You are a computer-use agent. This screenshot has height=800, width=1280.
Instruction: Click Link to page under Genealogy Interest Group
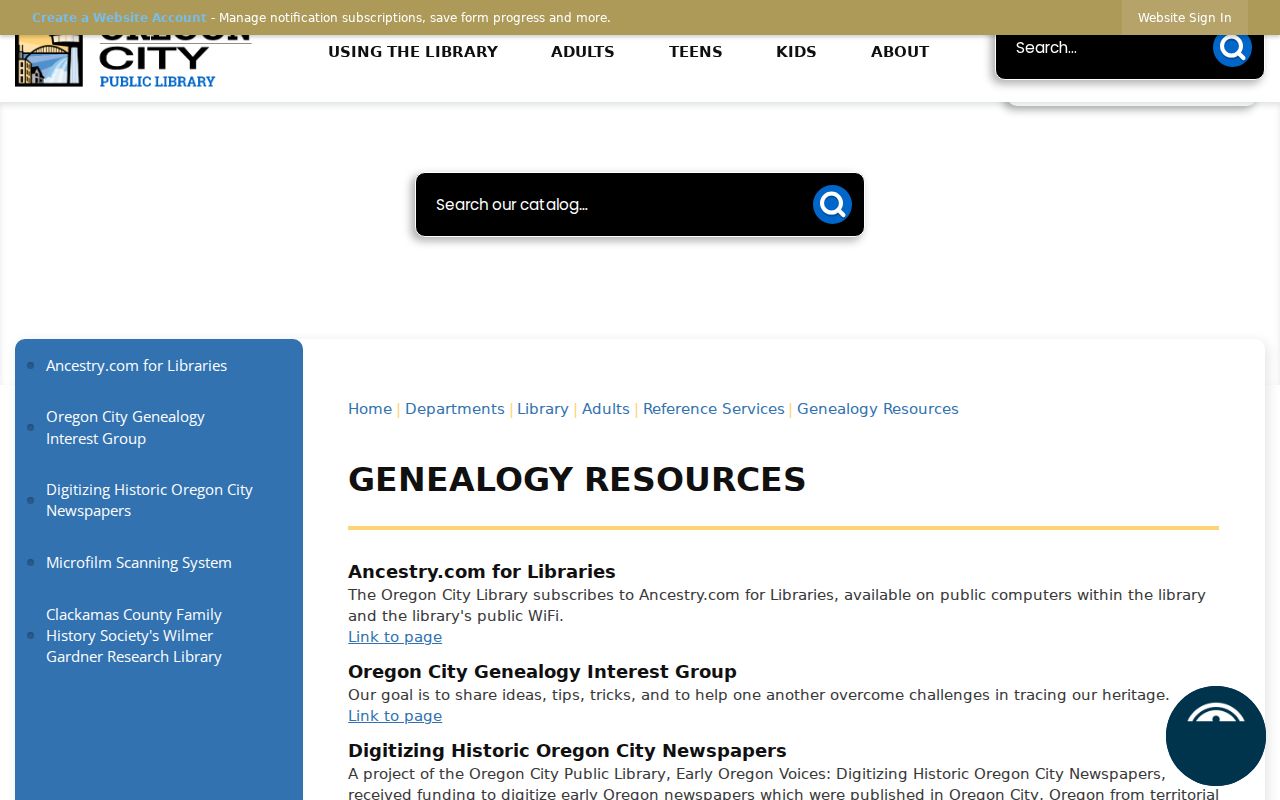coord(395,716)
